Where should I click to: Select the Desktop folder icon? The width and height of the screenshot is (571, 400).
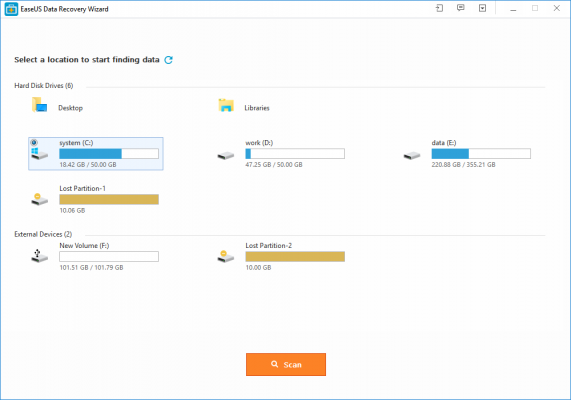pyautogui.click(x=39, y=105)
